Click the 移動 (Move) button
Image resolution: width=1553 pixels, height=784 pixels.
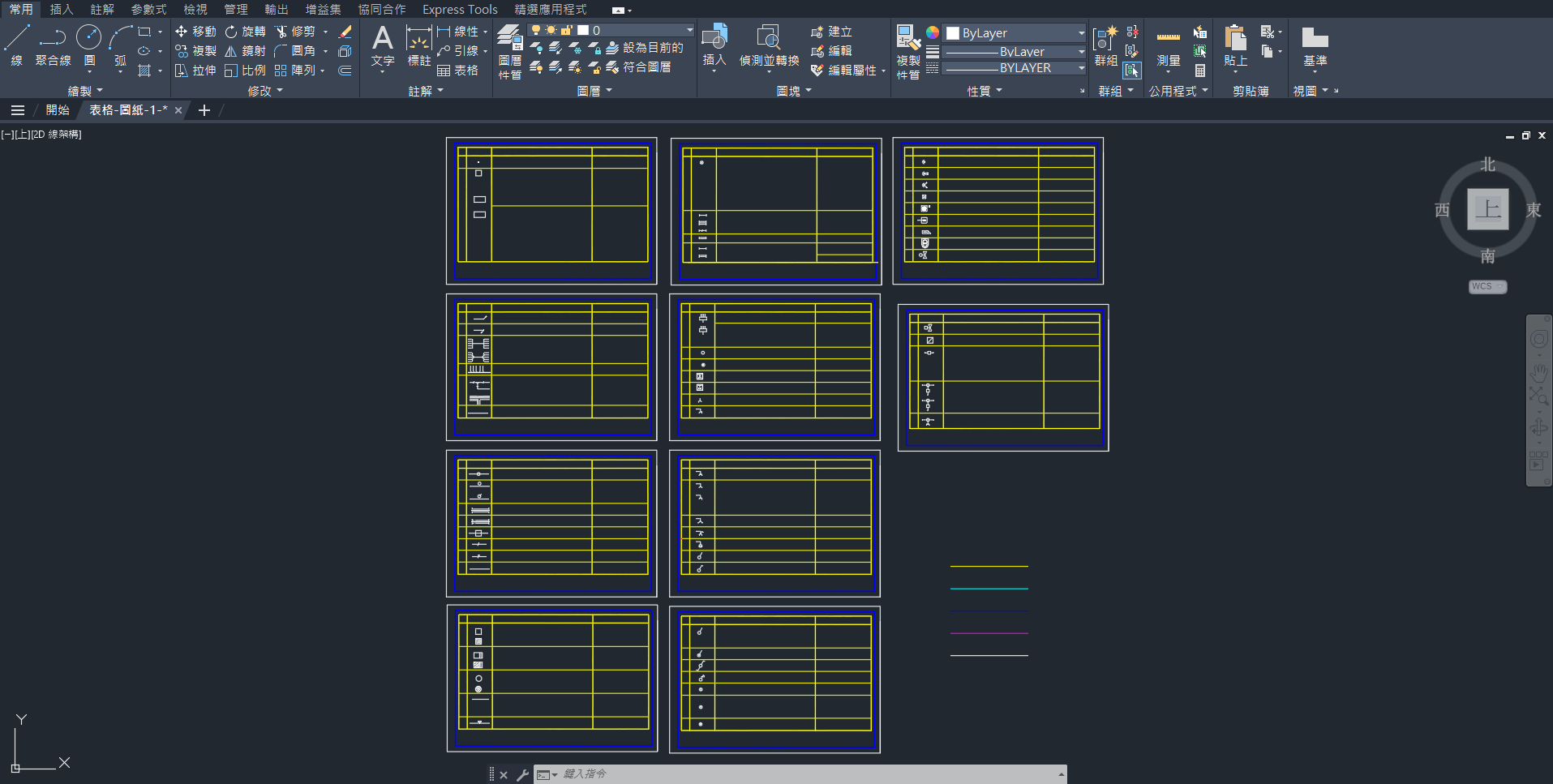click(195, 31)
